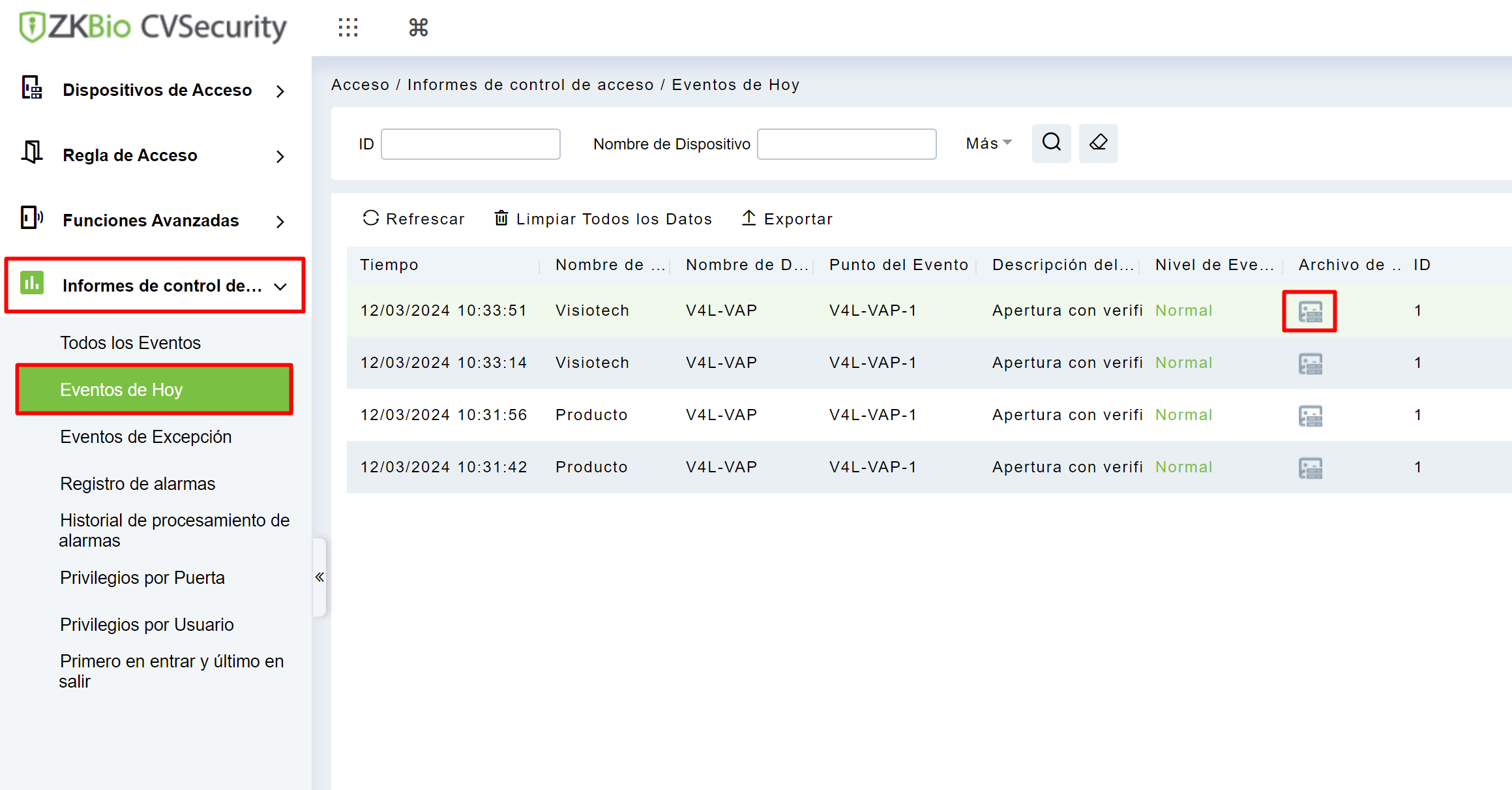Click the Nivel de Eve... column header
Viewport: 1512px width, 790px height.
[1215, 265]
